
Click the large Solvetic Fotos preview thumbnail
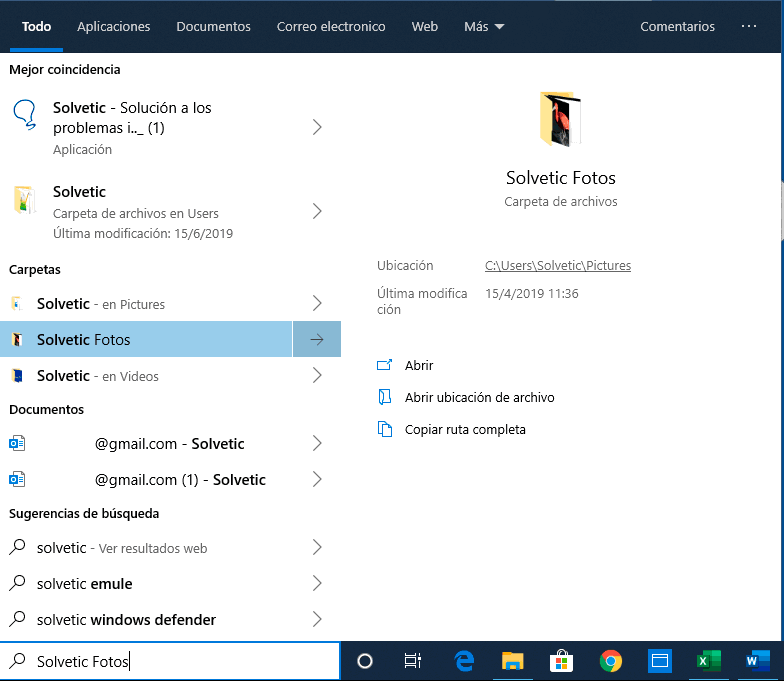tap(560, 119)
